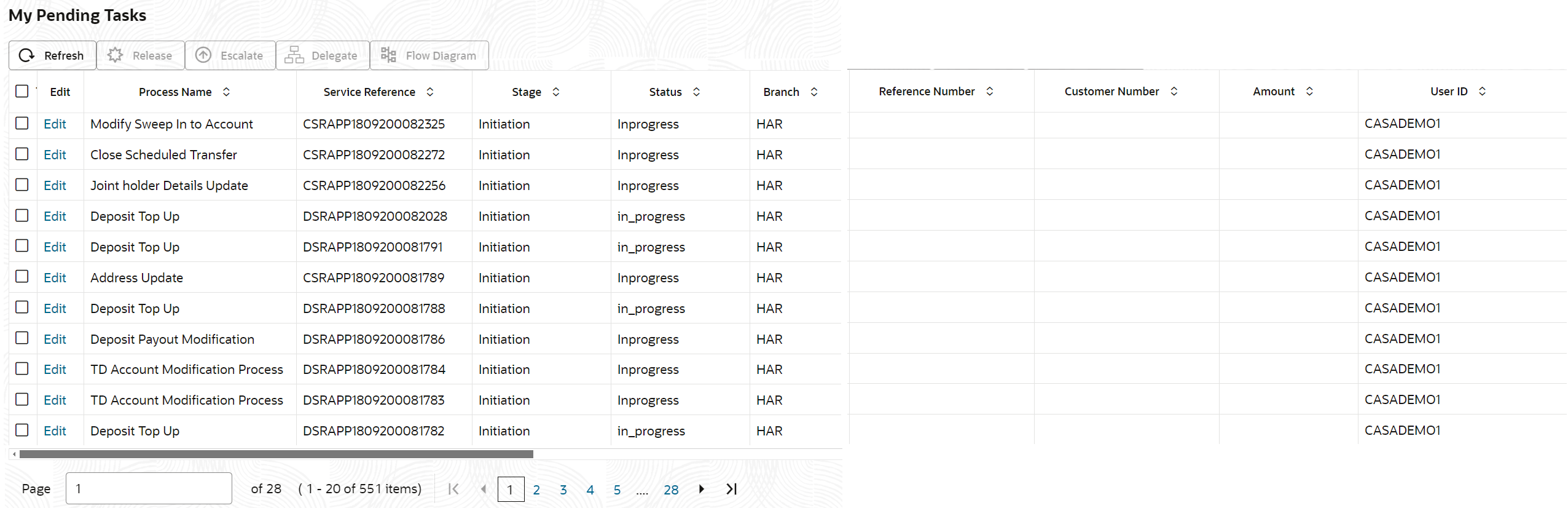Edit task with reference DSRAPP1809200082028
Image resolution: width=1568 pixels, height=508 pixels.
pyautogui.click(x=55, y=216)
